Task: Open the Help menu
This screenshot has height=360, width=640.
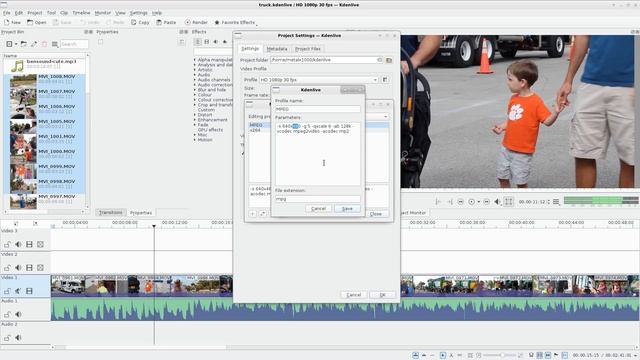Action: click(157, 13)
